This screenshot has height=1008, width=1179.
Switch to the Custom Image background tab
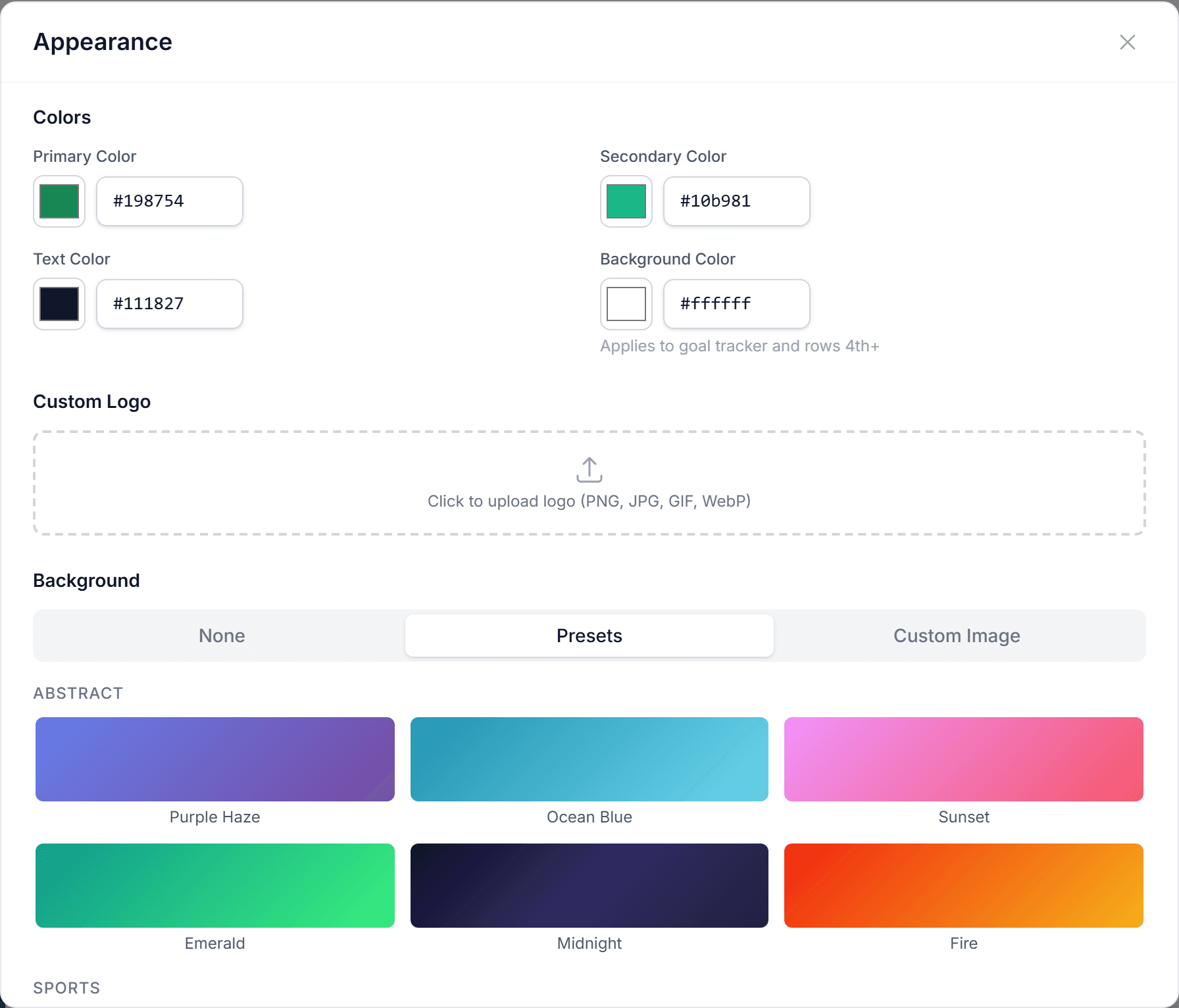pyautogui.click(x=956, y=635)
